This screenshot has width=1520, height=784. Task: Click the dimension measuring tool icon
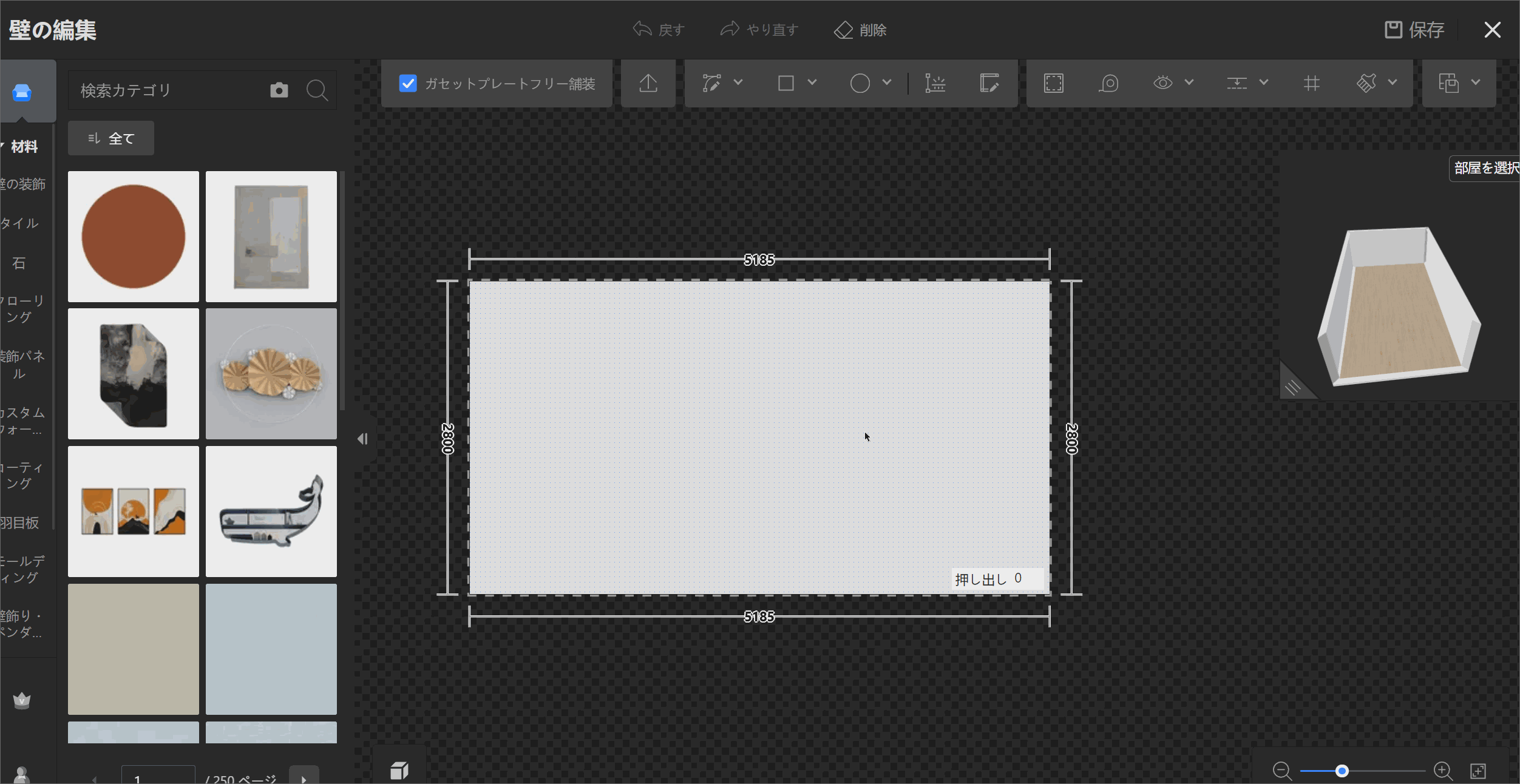[935, 83]
